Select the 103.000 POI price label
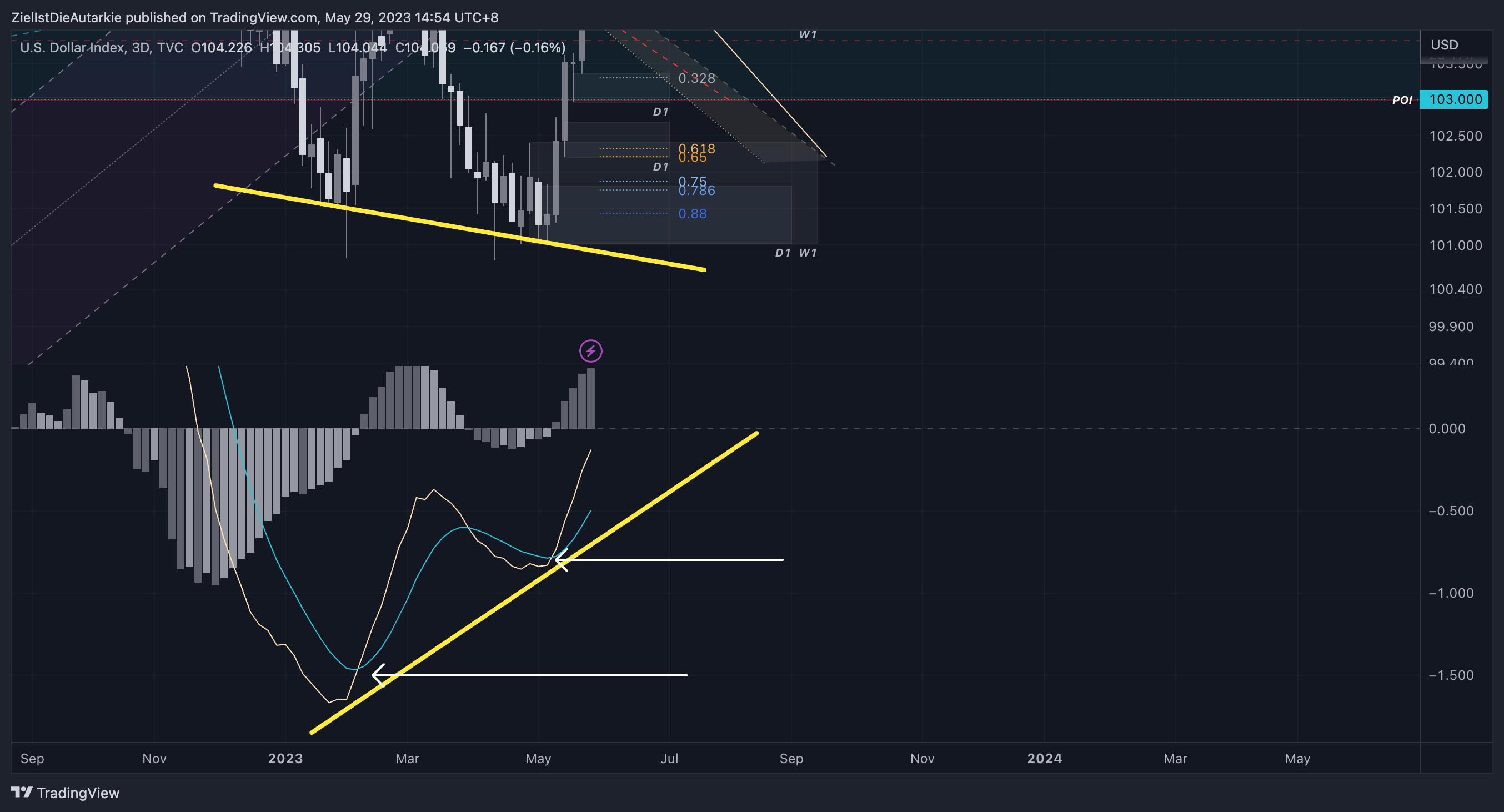 (x=1454, y=99)
